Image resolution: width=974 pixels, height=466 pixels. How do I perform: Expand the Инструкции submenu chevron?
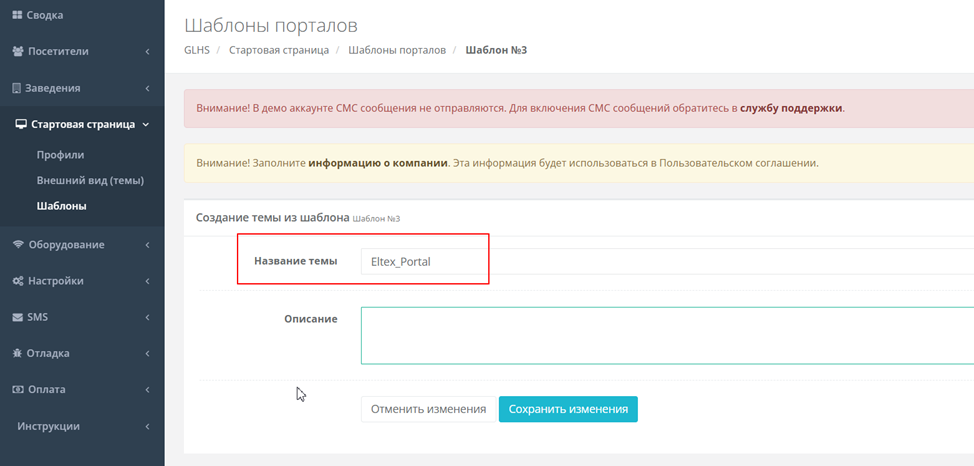[147, 427]
